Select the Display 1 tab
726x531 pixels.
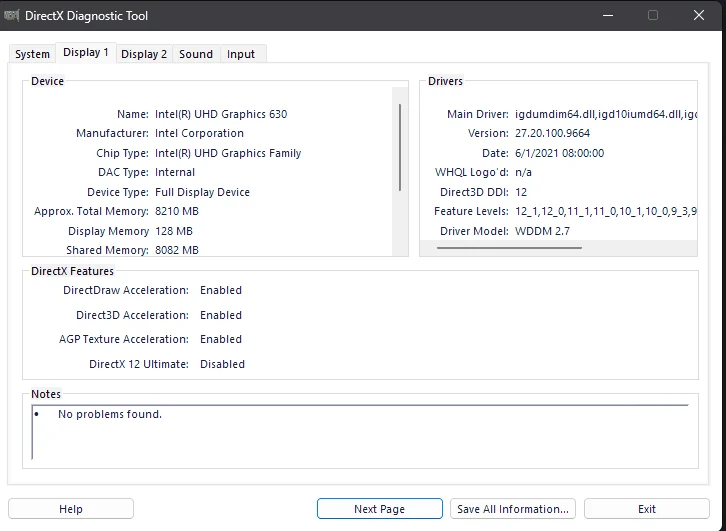86,52
